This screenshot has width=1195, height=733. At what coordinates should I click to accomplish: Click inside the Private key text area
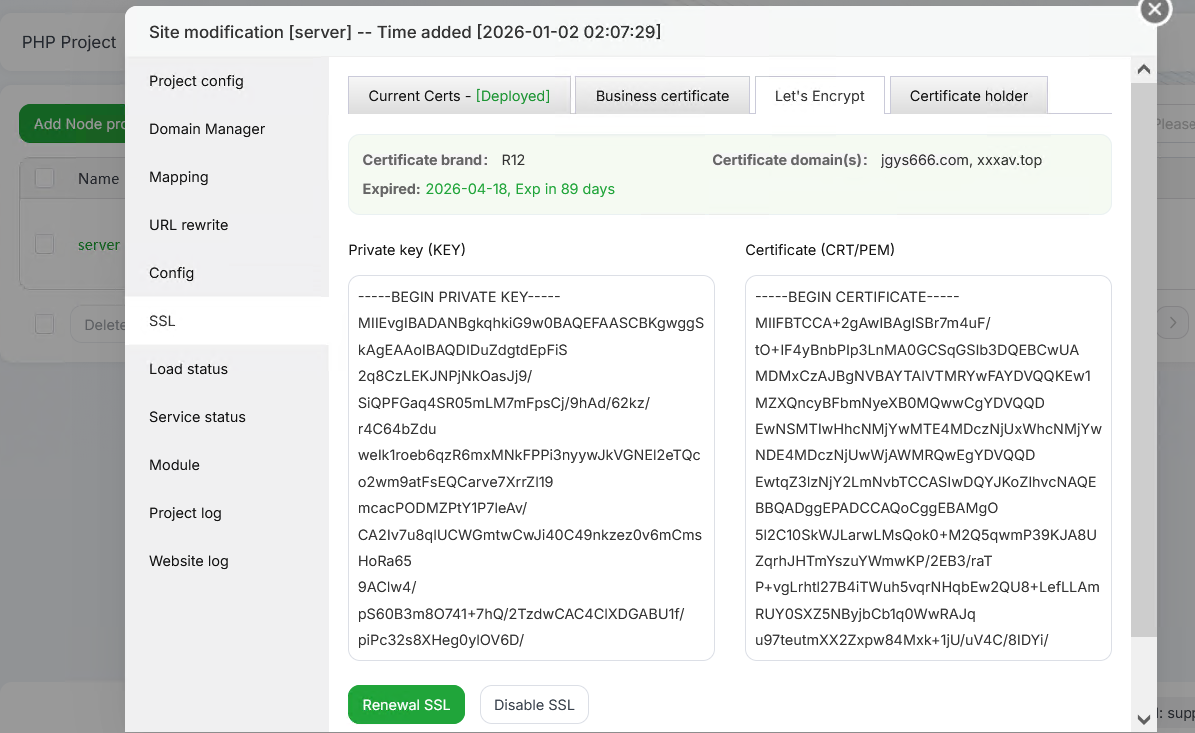point(531,468)
